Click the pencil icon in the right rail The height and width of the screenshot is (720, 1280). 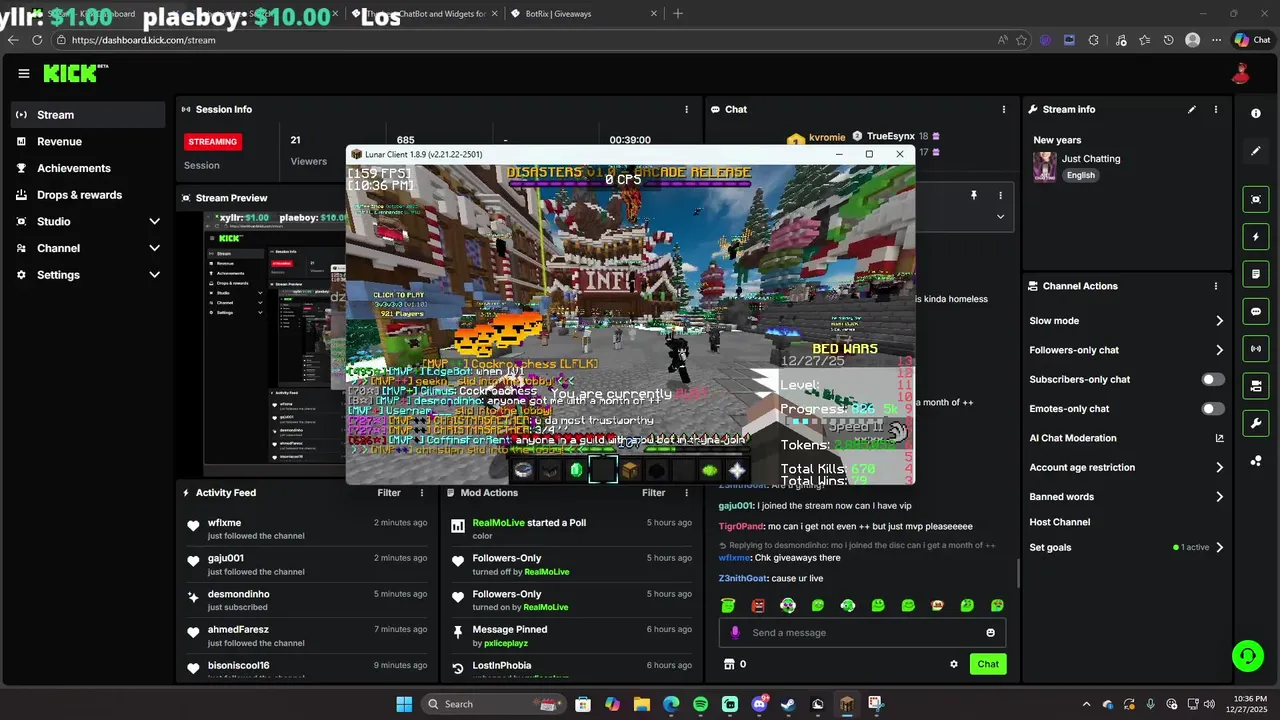coord(1256,151)
